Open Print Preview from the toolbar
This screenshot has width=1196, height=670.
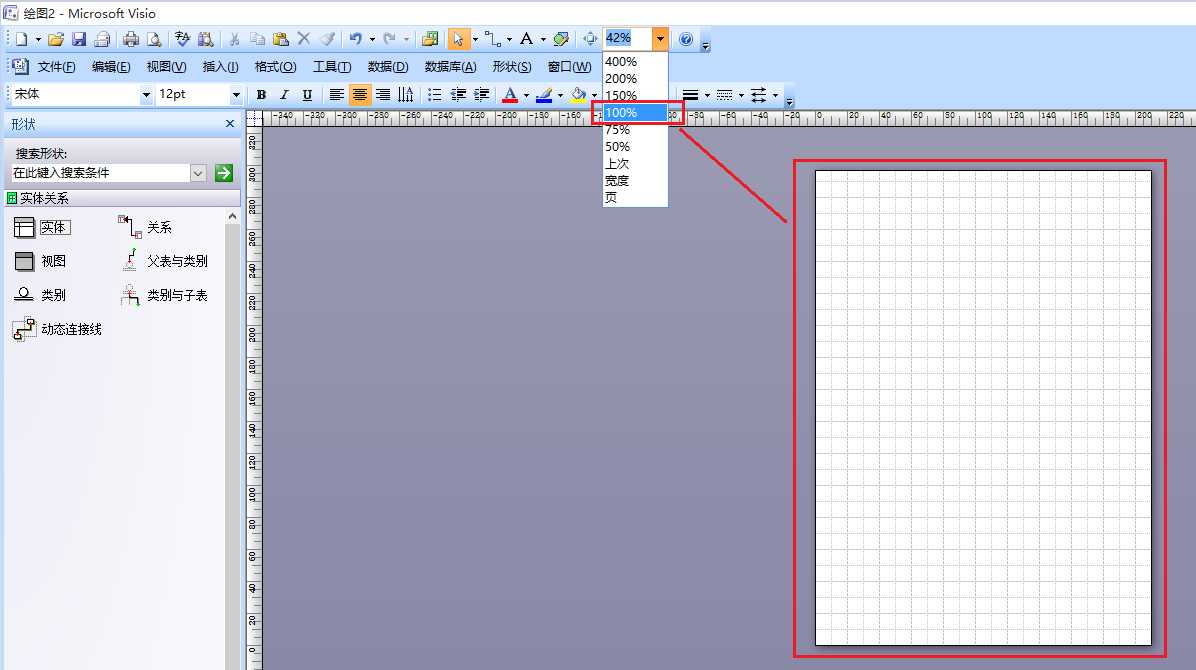coord(154,39)
